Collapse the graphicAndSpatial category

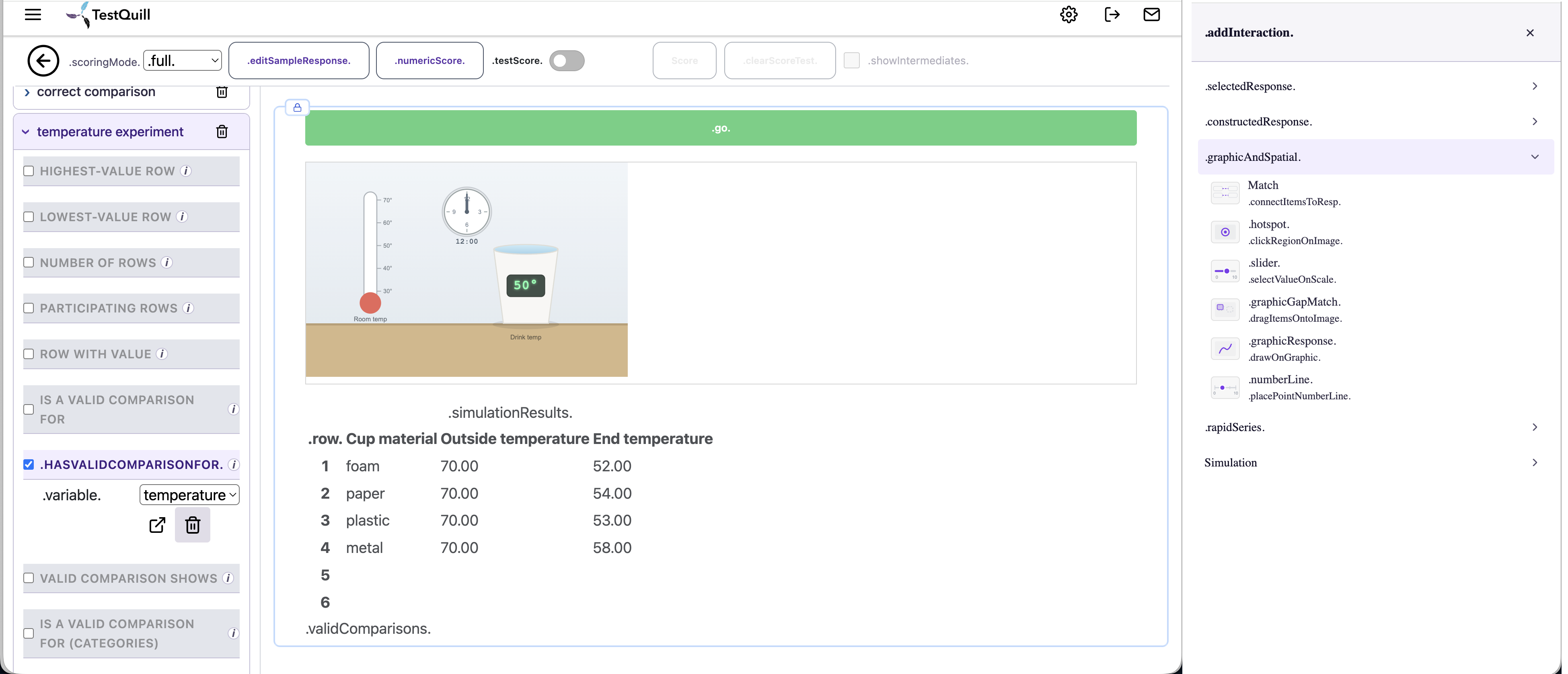pos(1376,157)
